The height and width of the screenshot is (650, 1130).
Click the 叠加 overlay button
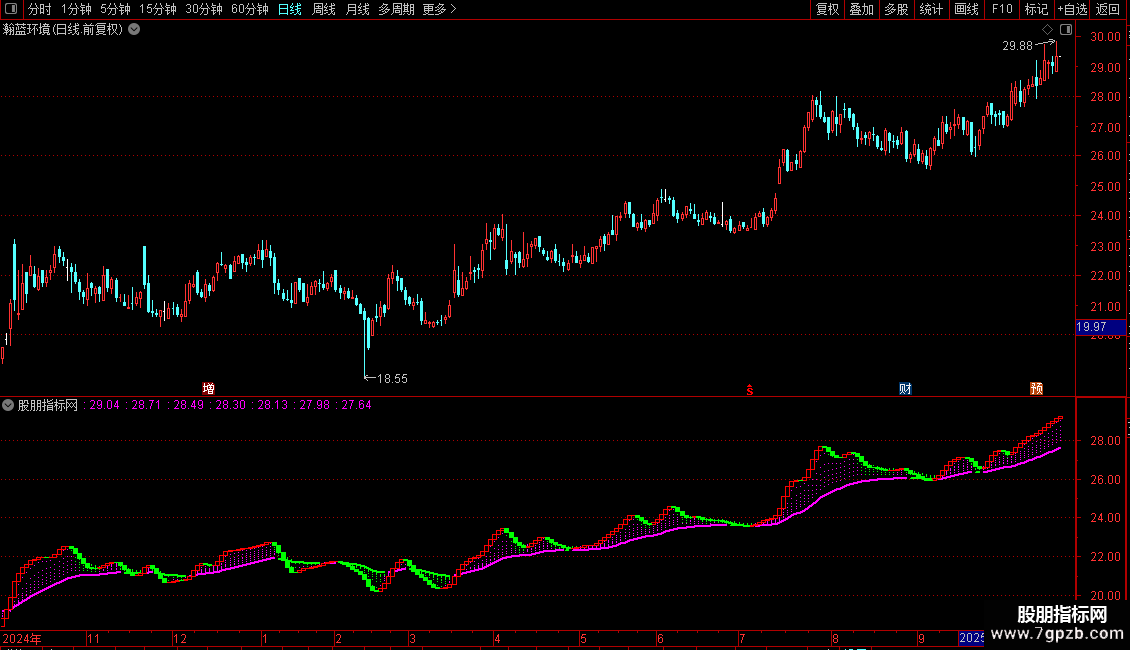(x=861, y=9)
